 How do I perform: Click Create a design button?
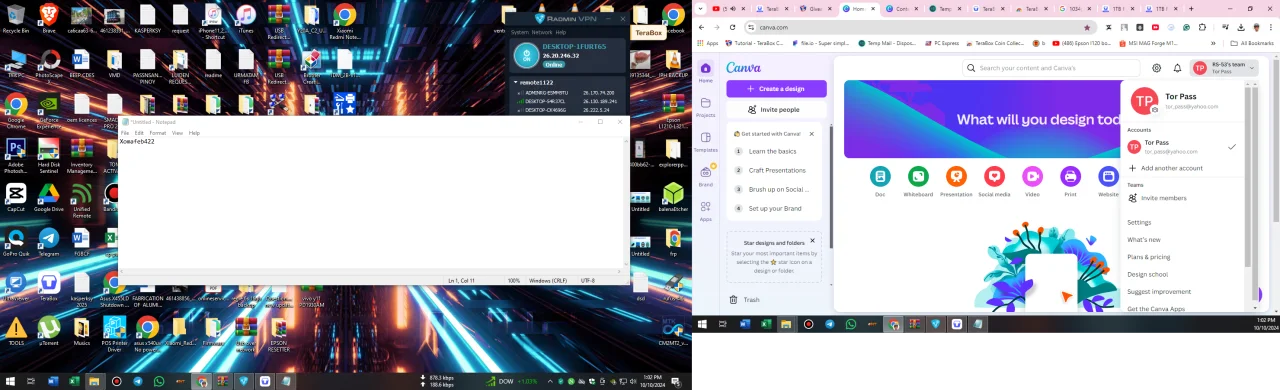pyautogui.click(x=776, y=89)
